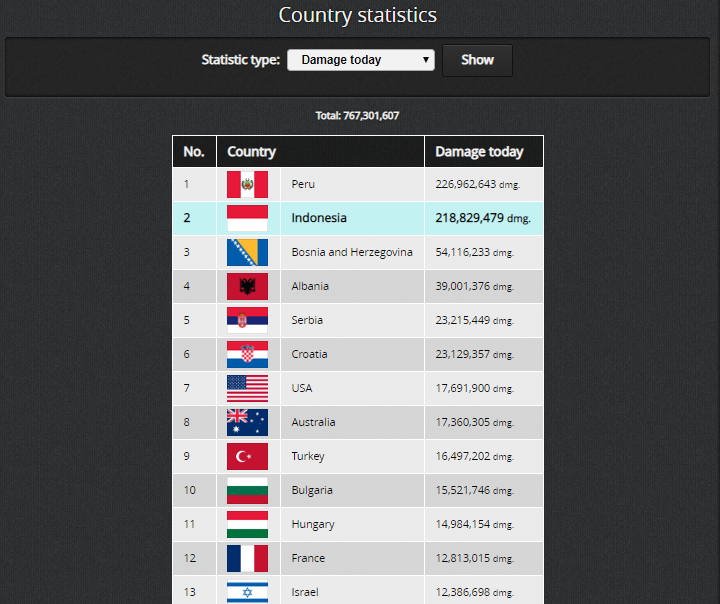Click the Bosnia and Herzegovina flag

pos(247,252)
